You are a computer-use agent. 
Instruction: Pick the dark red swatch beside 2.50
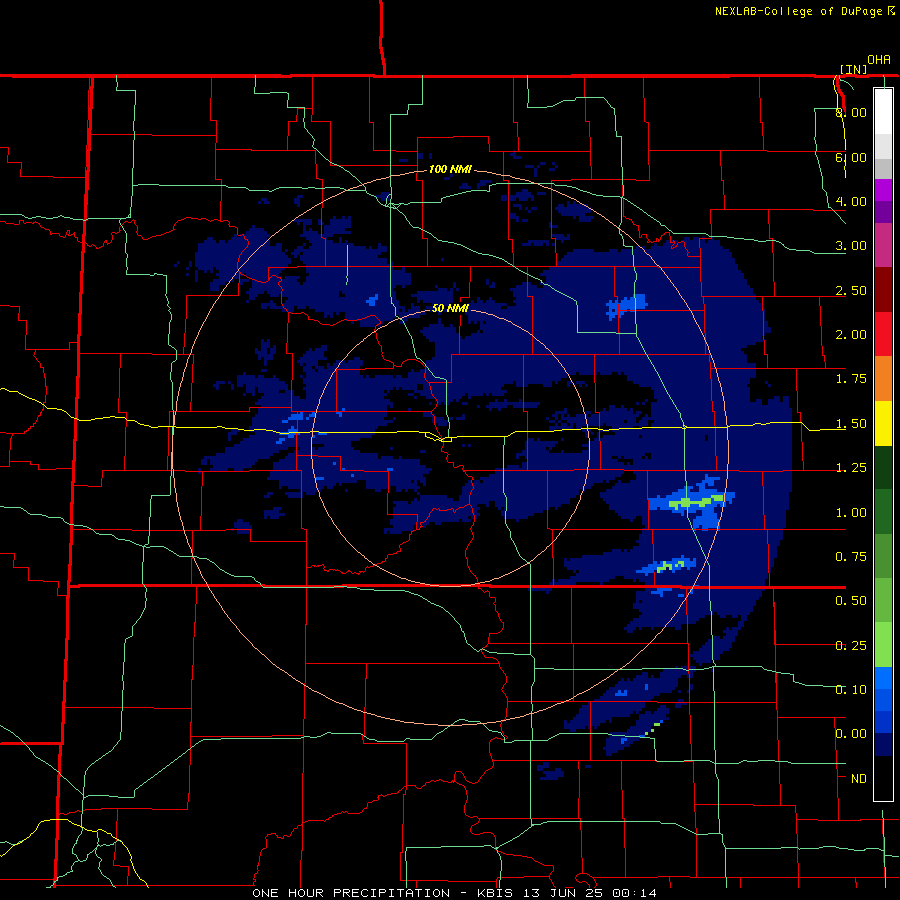tap(883, 289)
